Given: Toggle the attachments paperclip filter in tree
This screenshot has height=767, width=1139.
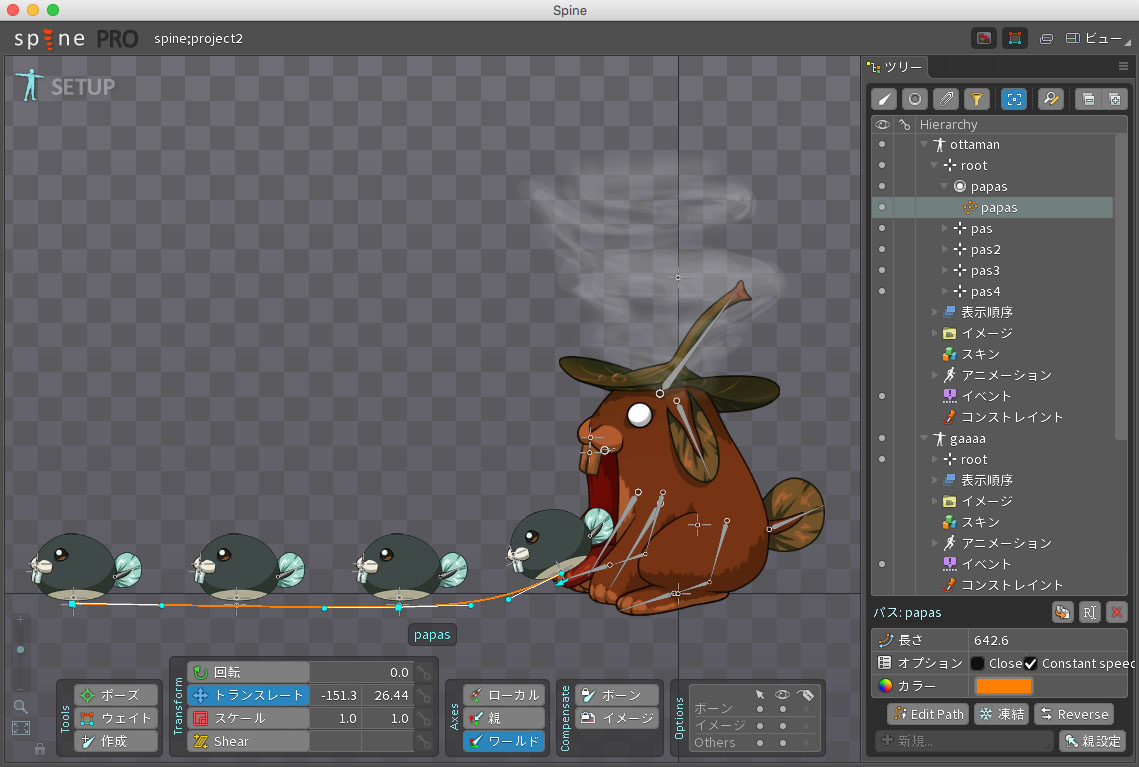Looking at the screenshot, I should [x=947, y=99].
